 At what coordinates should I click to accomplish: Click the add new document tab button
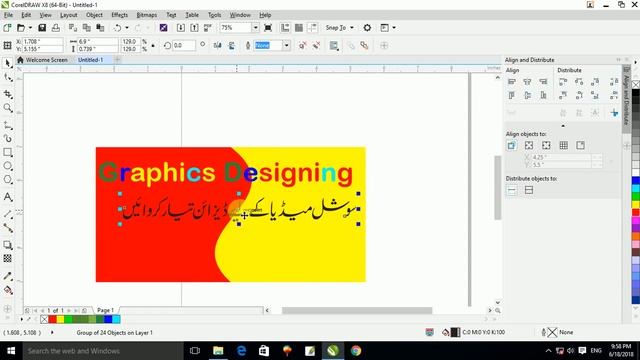click(x=118, y=60)
